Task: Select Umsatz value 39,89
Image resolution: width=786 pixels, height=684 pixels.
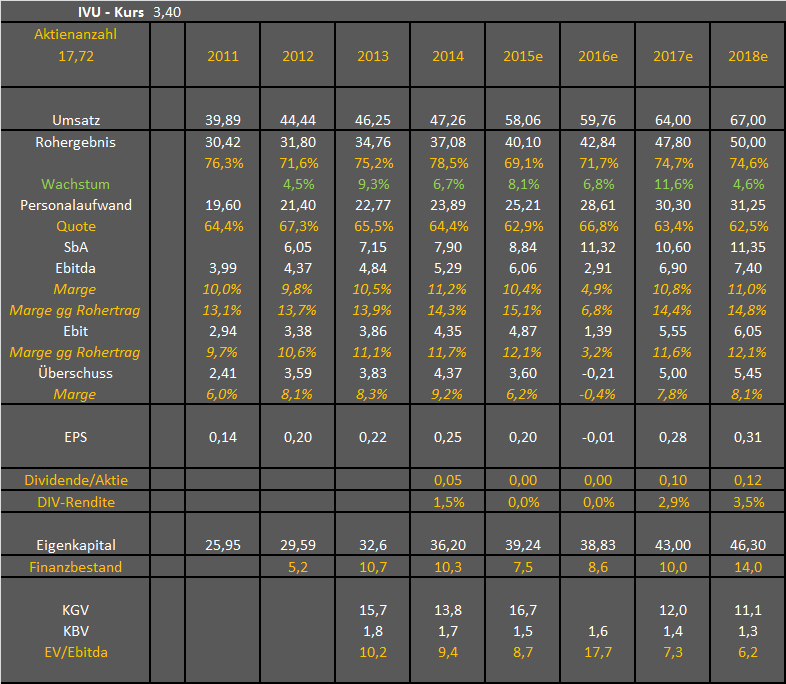Action: coord(223,120)
